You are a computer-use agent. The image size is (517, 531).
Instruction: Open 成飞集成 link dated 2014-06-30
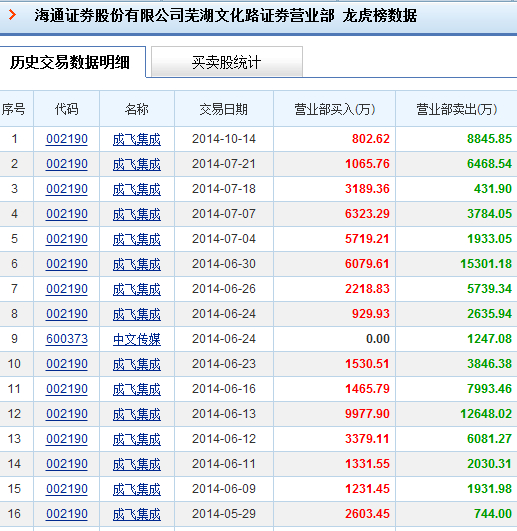point(137,264)
